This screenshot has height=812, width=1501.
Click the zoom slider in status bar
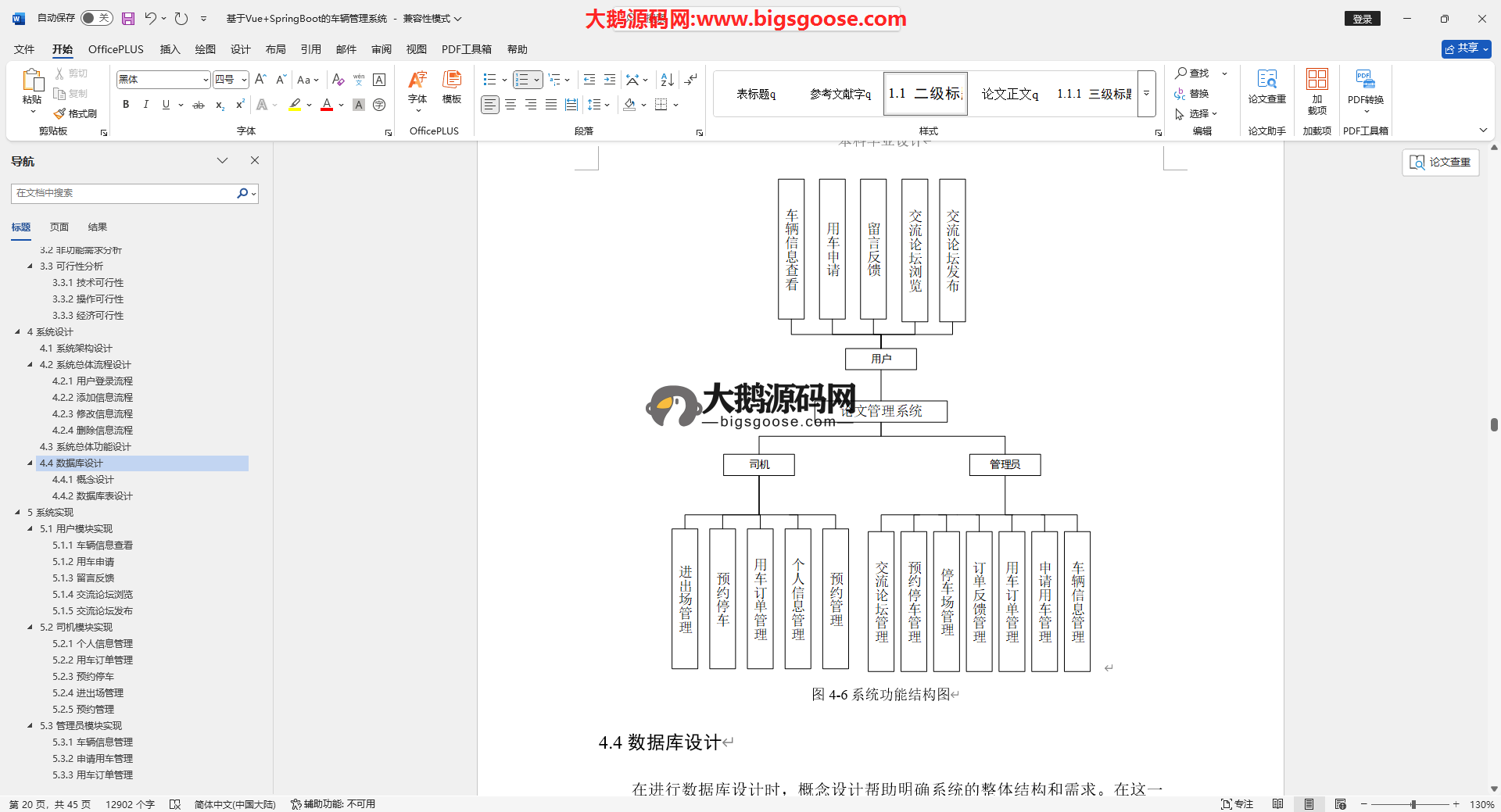pyautogui.click(x=1413, y=804)
